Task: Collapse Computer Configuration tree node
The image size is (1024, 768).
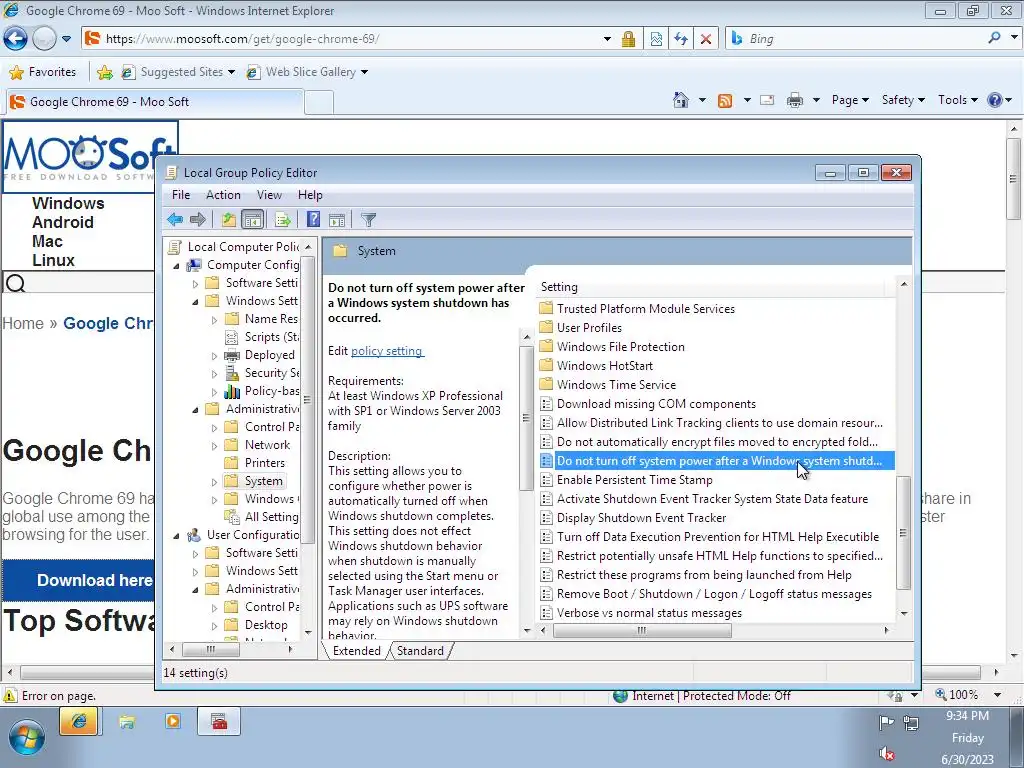Action: (176, 266)
